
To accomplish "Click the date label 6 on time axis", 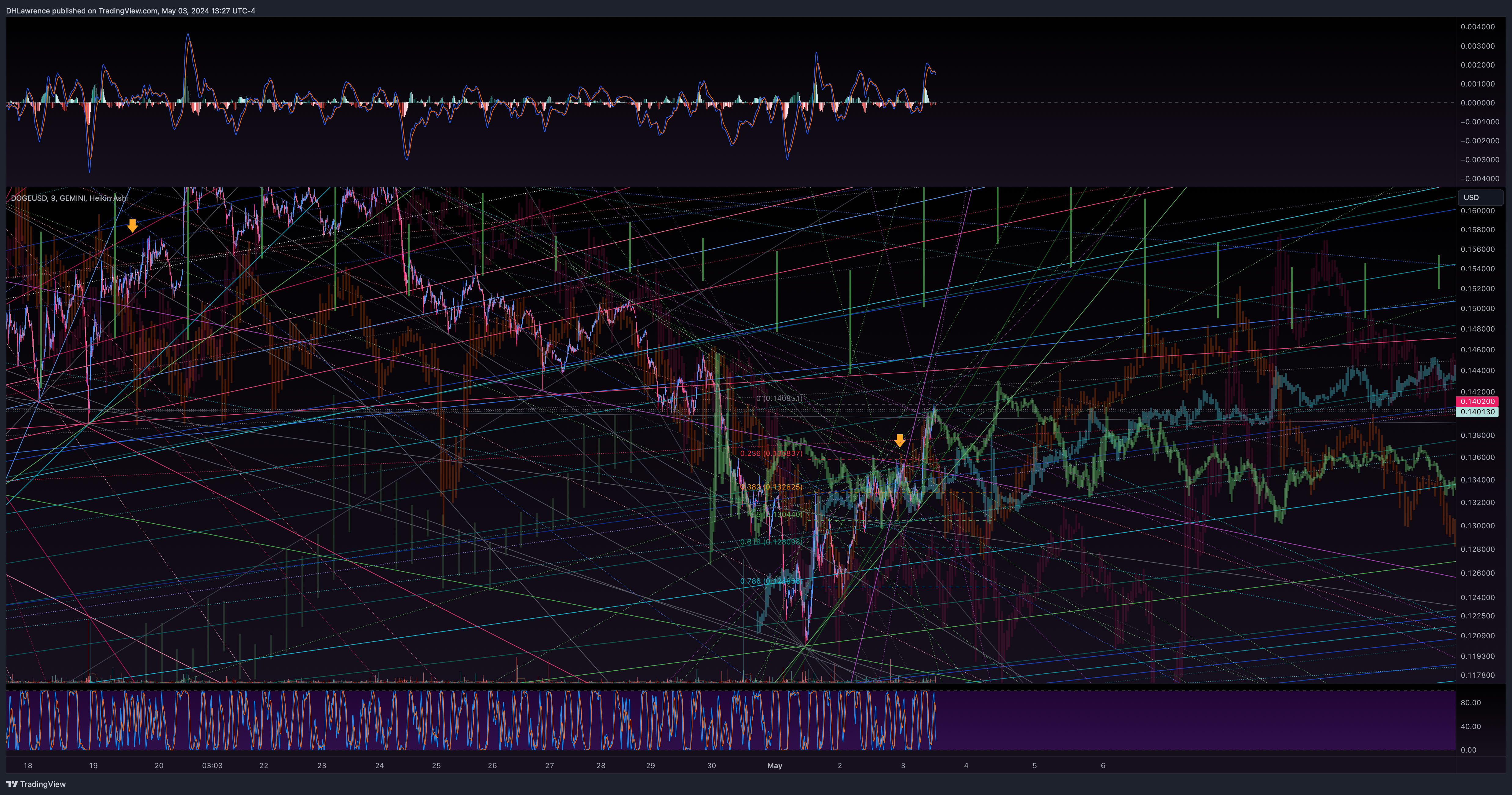I will [1103, 766].
